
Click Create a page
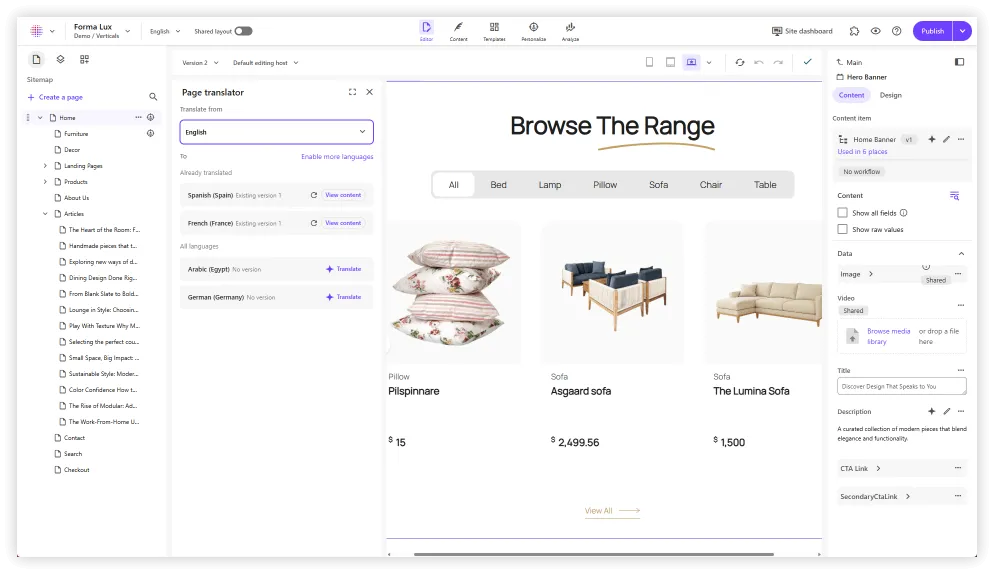click(55, 97)
